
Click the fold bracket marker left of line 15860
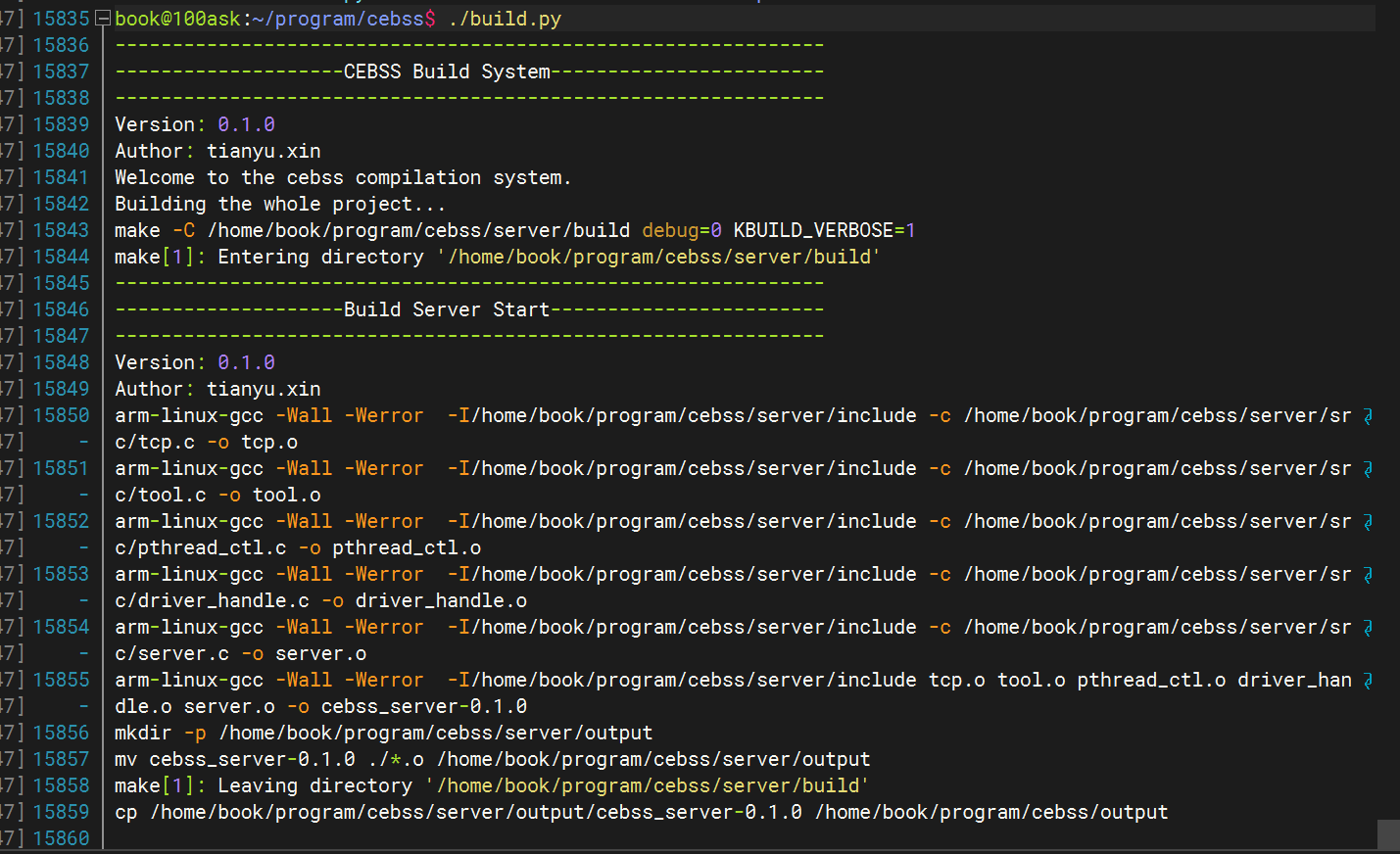(102, 837)
